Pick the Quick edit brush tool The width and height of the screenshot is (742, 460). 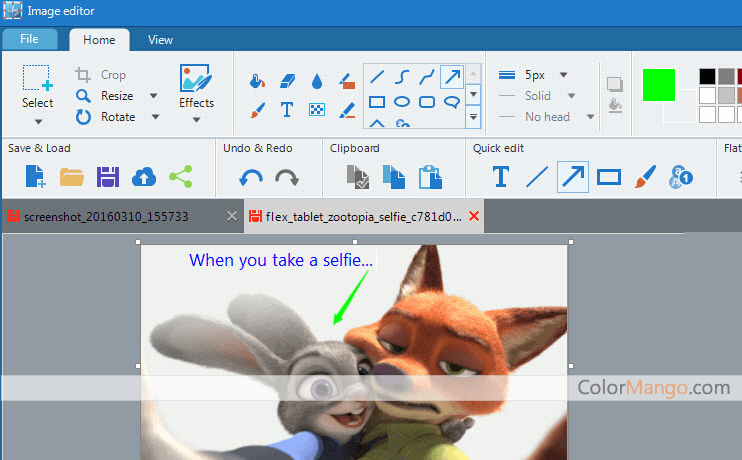click(645, 177)
